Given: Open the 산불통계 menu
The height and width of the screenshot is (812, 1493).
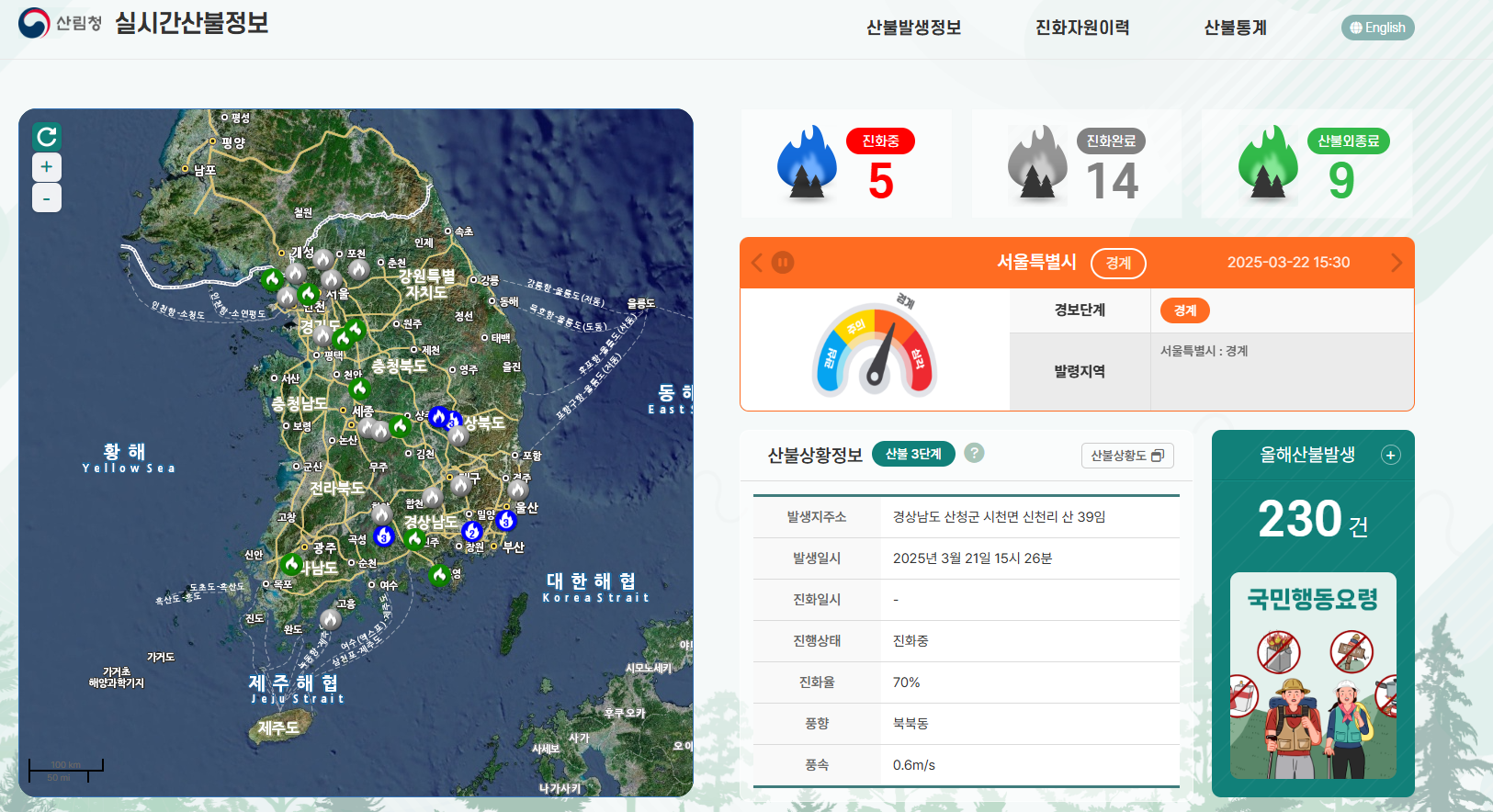Looking at the screenshot, I should [1235, 28].
